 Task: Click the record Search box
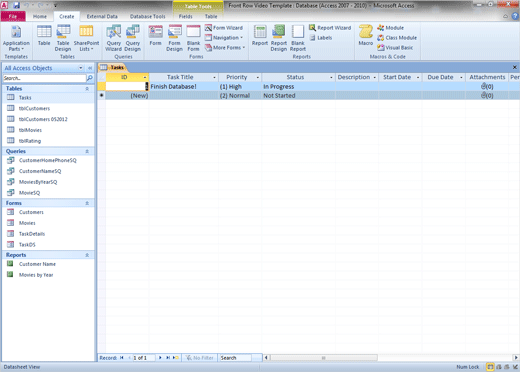coord(235,358)
